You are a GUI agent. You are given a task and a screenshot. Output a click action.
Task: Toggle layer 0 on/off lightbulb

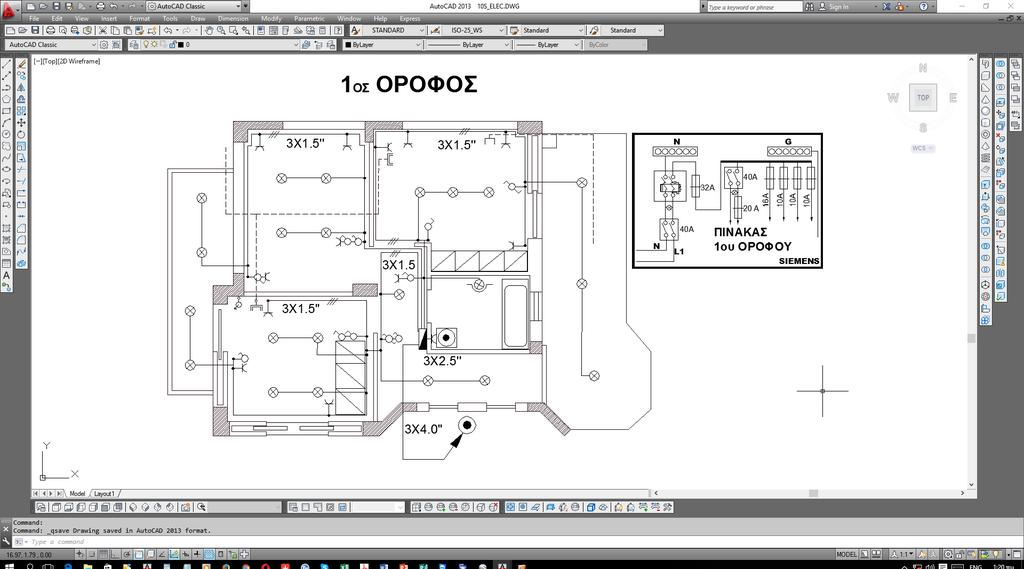pos(146,44)
